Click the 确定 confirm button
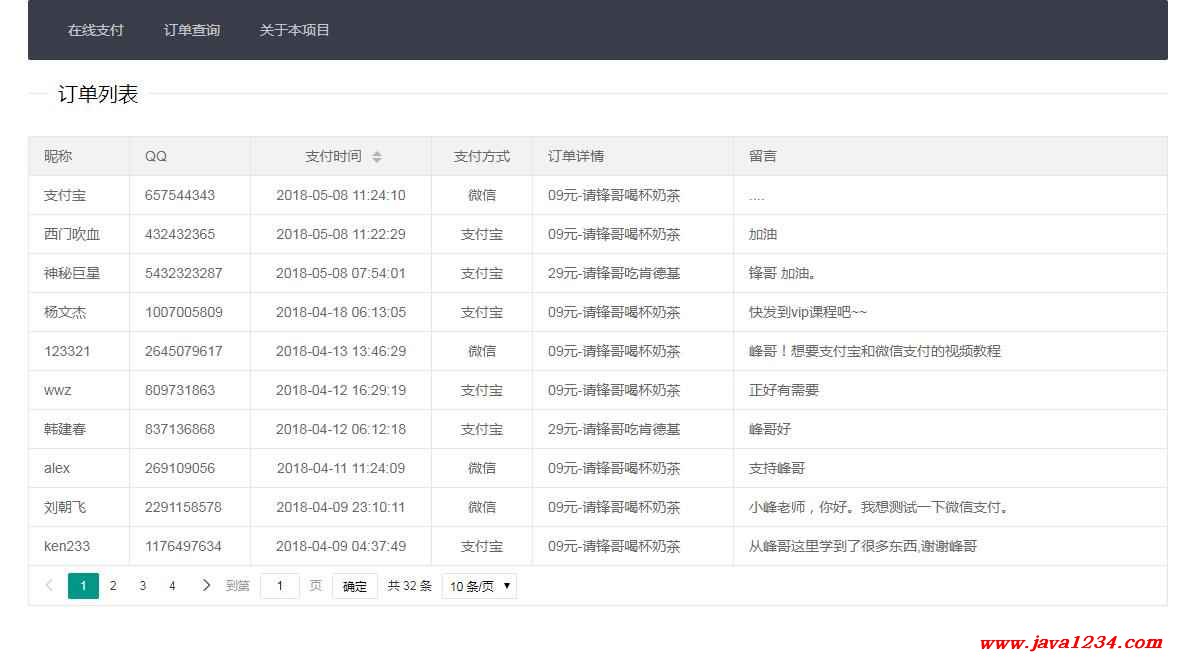Screen dimensions: 1177x666 coord(354,586)
